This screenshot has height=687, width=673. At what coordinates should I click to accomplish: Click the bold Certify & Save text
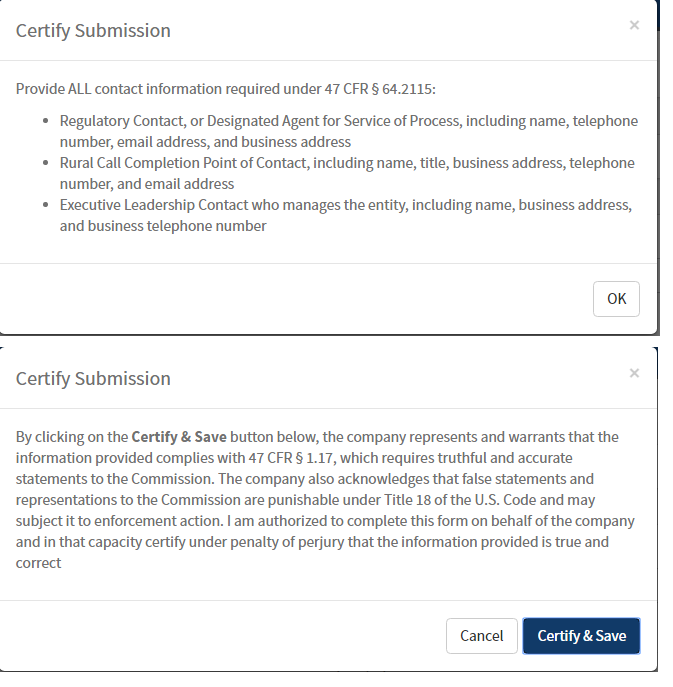point(179,437)
